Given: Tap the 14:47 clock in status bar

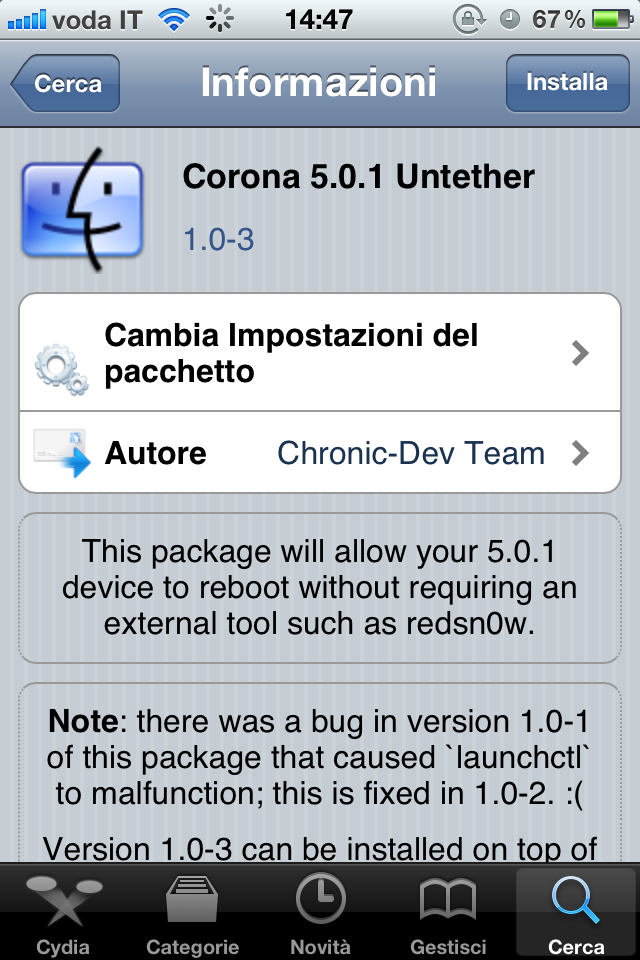Looking at the screenshot, I should [319, 19].
